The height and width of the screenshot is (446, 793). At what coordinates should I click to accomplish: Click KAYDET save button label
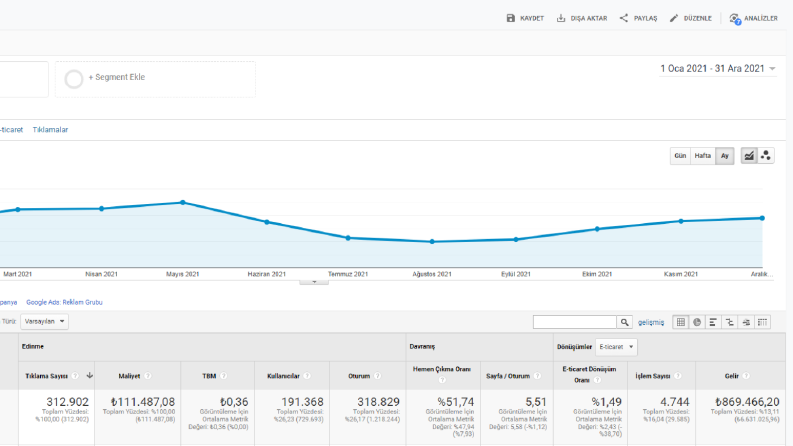pos(532,18)
